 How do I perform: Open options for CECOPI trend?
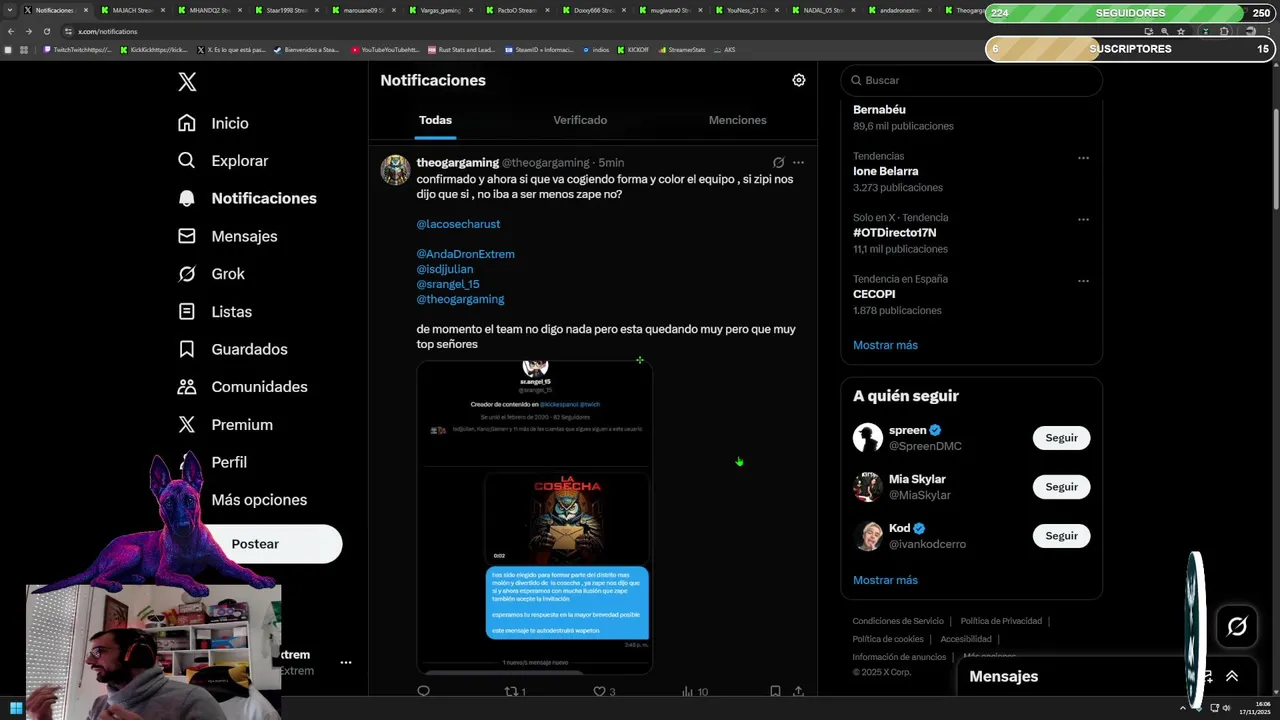(1083, 281)
